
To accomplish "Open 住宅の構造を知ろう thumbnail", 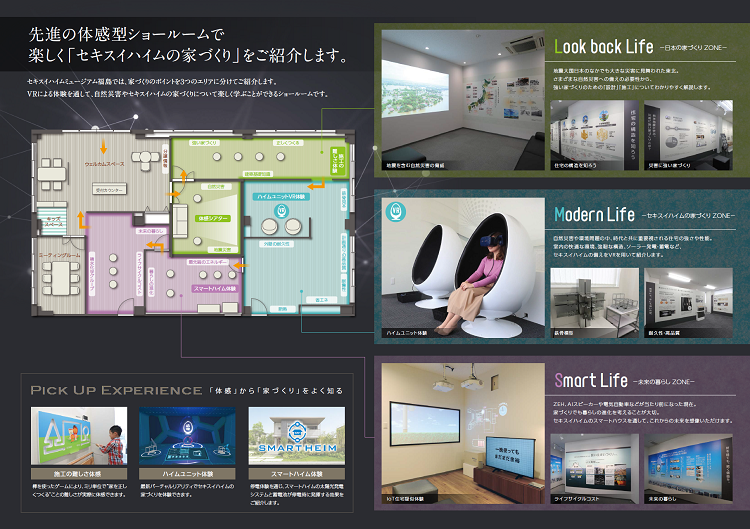I will [595, 135].
